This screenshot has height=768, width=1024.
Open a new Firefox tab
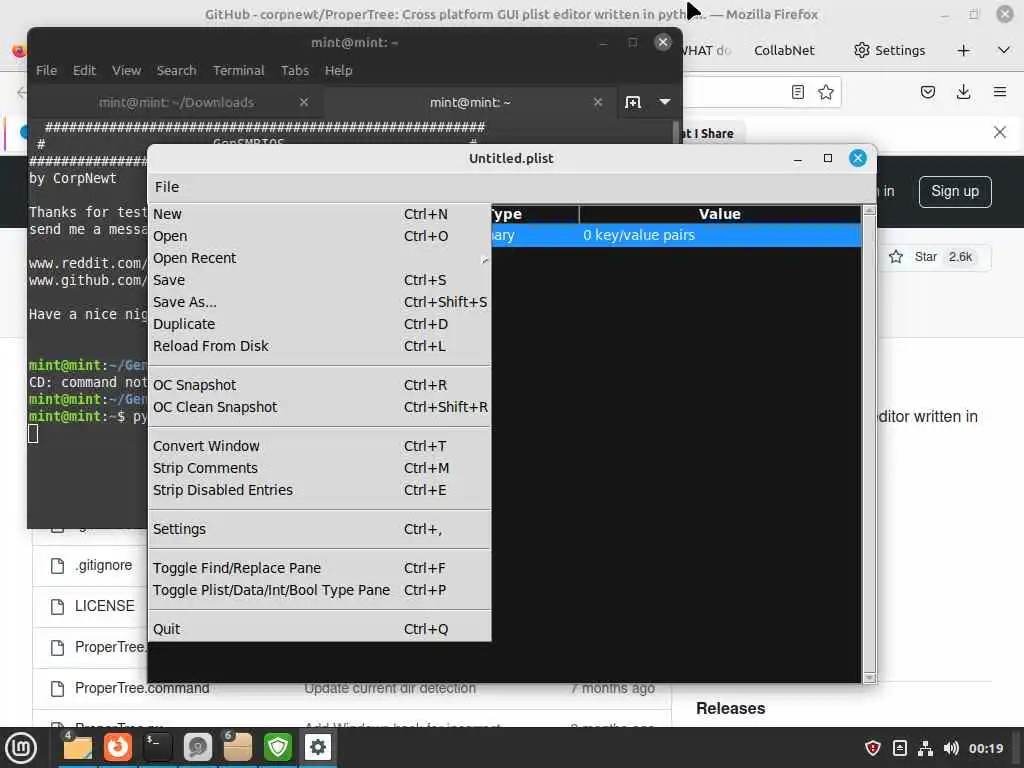click(963, 50)
